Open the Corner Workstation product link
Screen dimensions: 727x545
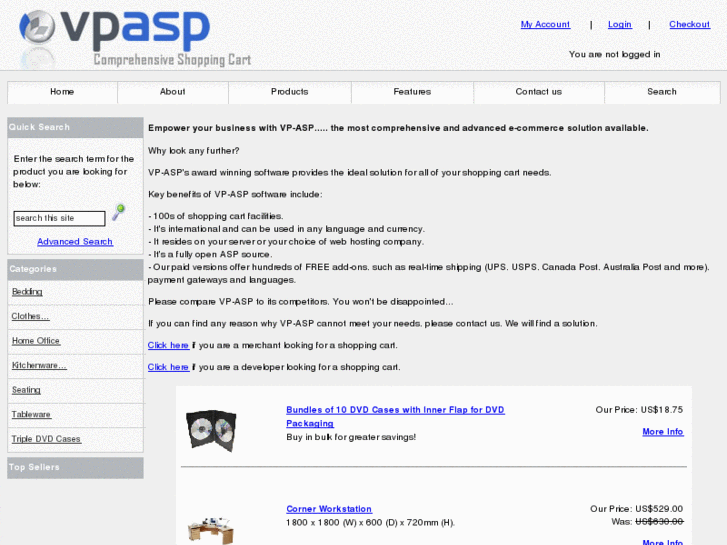tap(329, 509)
